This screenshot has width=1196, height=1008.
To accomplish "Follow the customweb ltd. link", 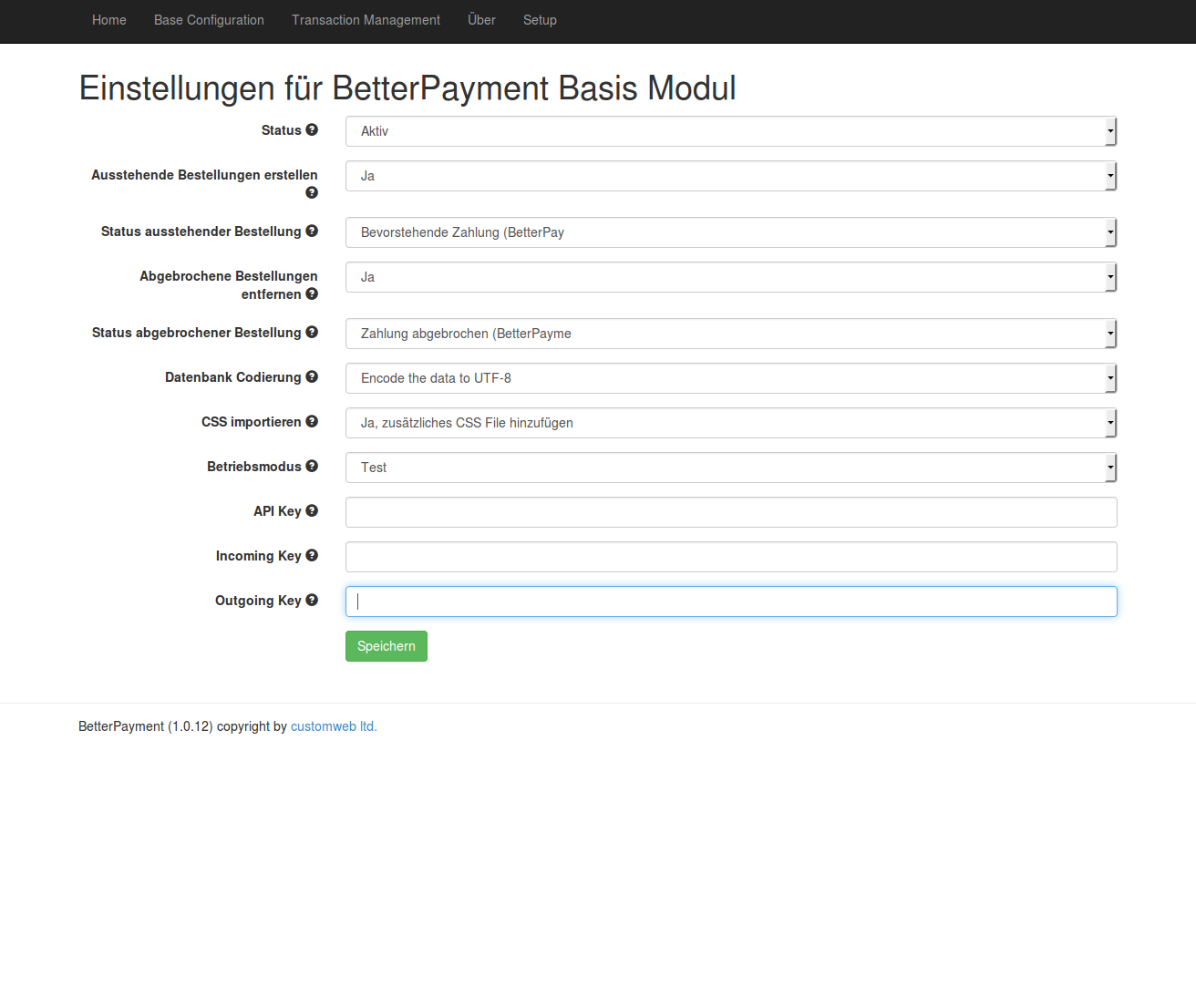I will tap(334, 726).
